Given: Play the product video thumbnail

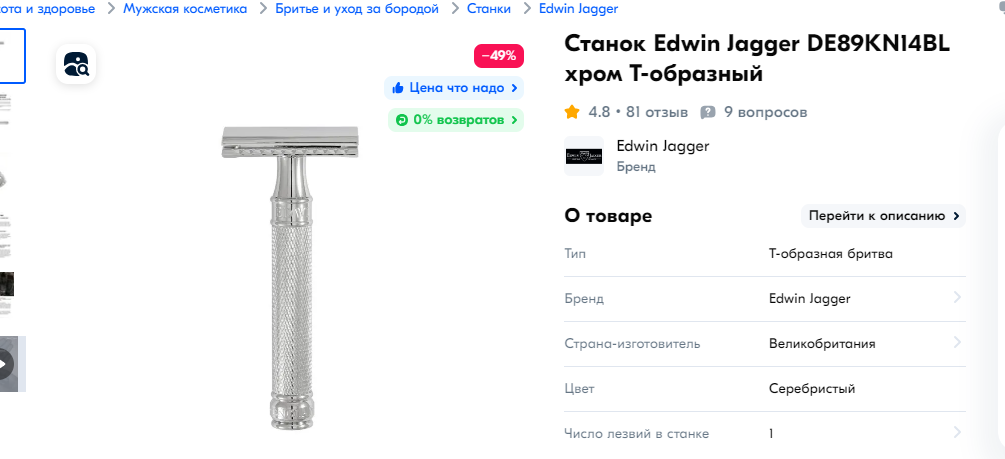Looking at the screenshot, I should 6,364.
